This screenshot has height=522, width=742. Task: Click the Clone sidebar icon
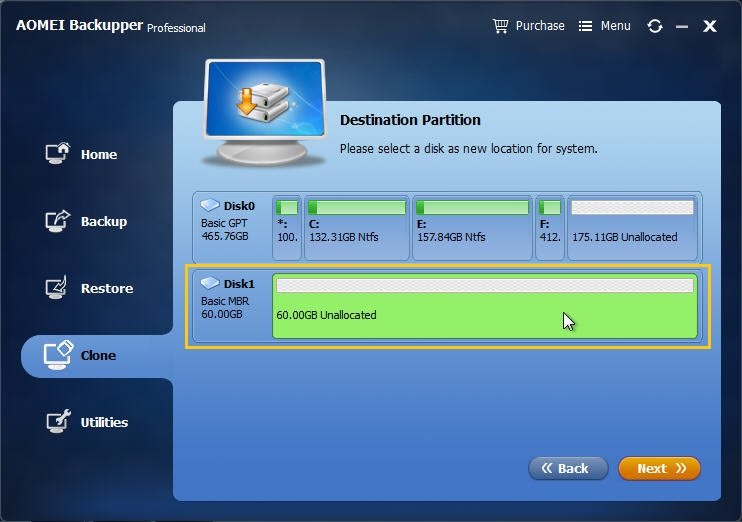pyautogui.click(x=58, y=355)
